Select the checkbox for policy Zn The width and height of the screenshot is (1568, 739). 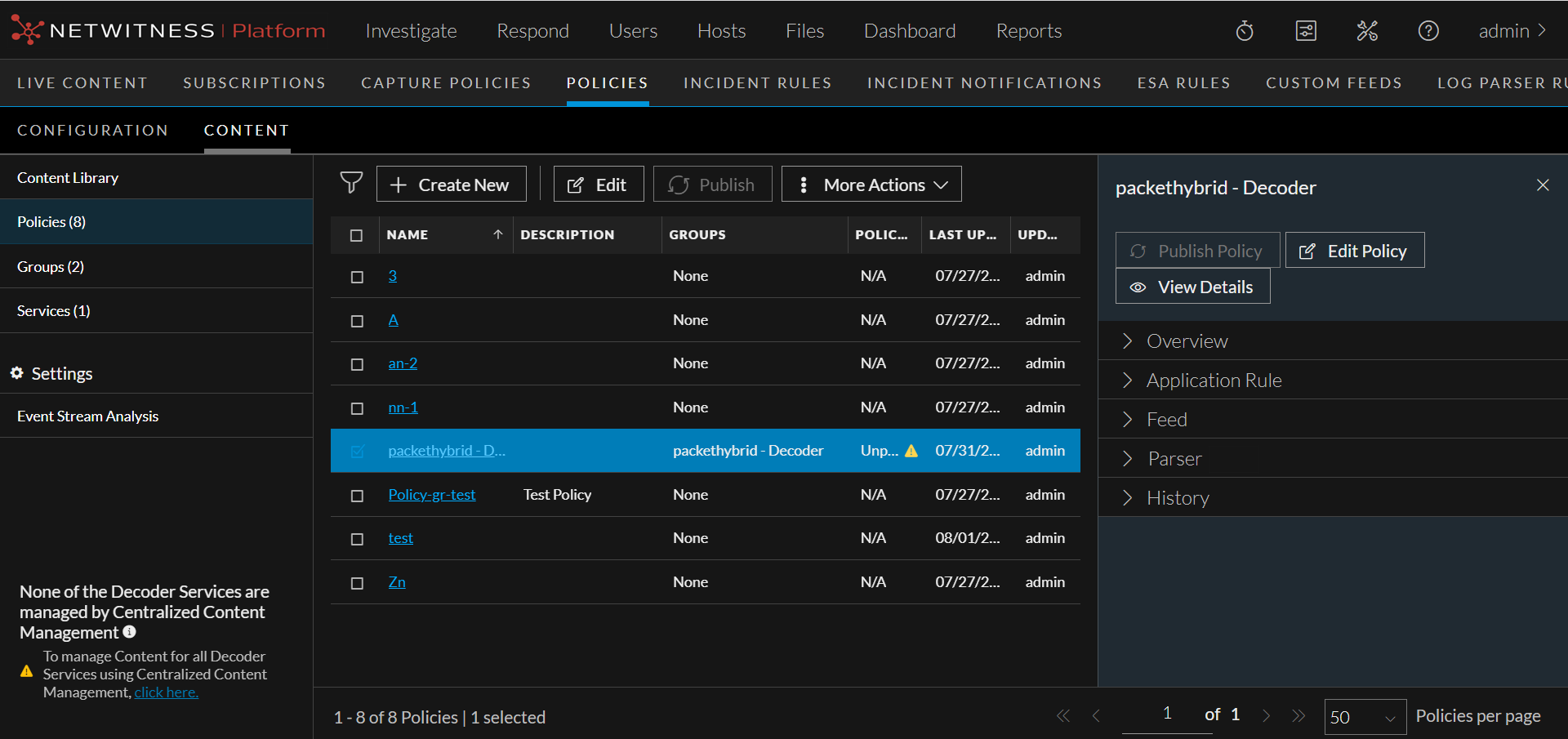pyautogui.click(x=357, y=583)
